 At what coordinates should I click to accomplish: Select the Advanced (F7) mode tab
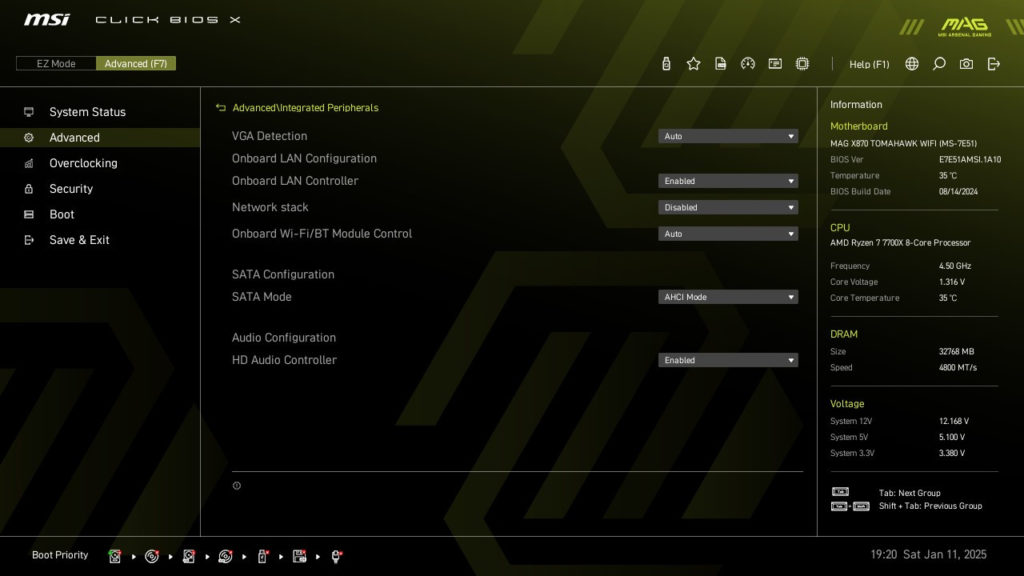pos(136,63)
